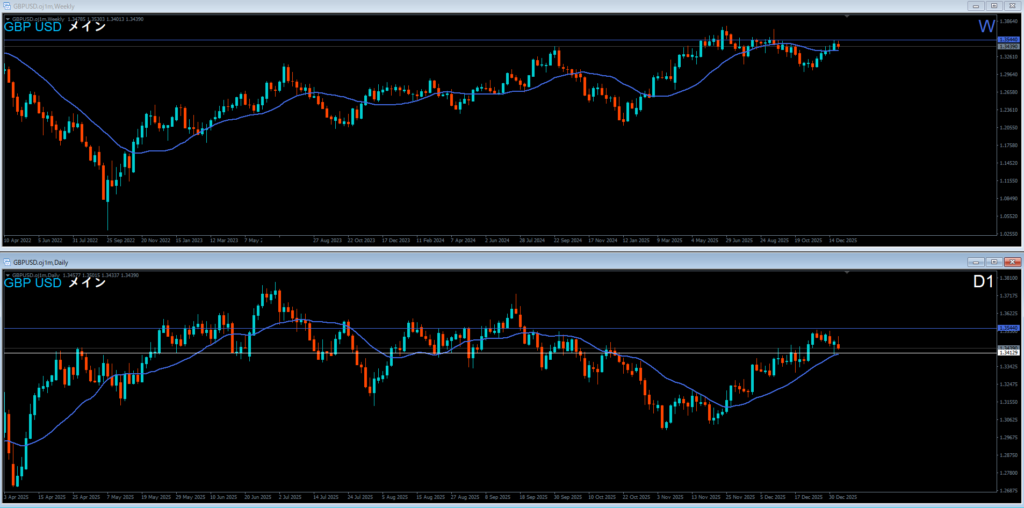
Task: Click the "30 Dec 2025" date on Daily time axis
Action: (845, 496)
